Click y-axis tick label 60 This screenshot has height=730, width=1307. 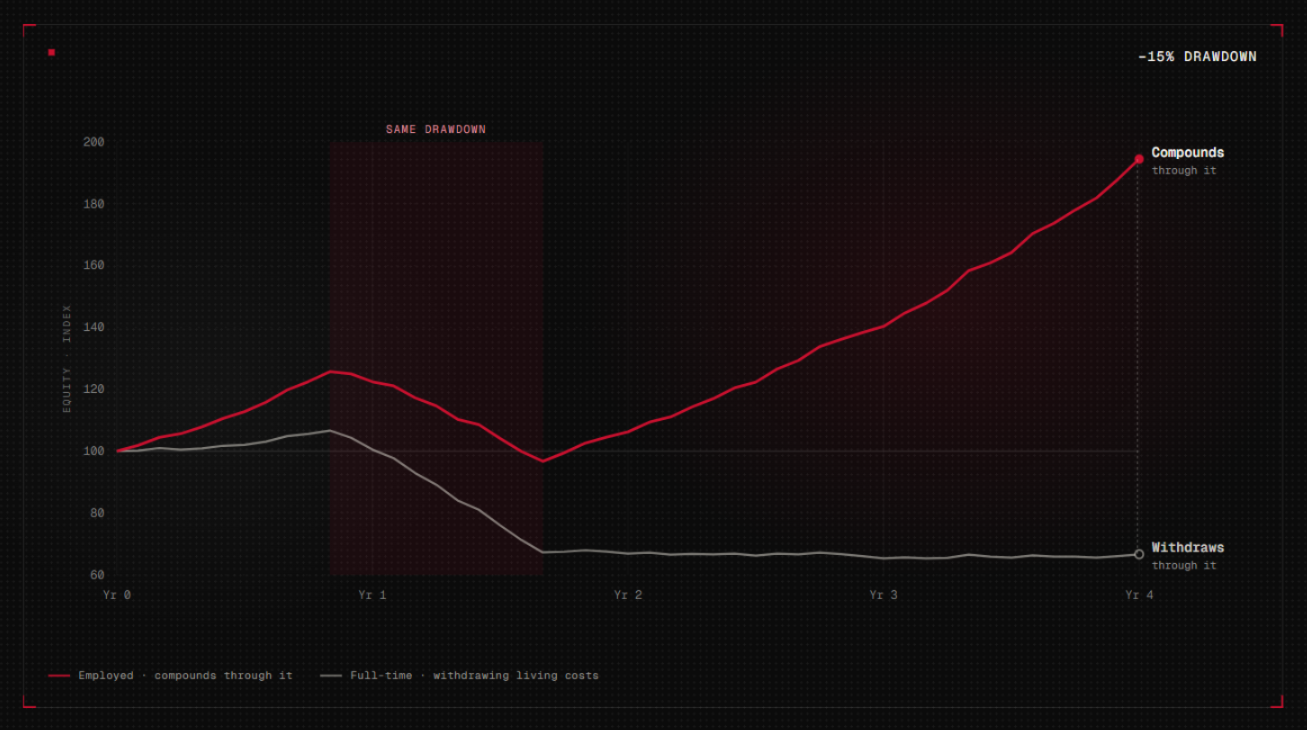pyautogui.click(x=97, y=575)
